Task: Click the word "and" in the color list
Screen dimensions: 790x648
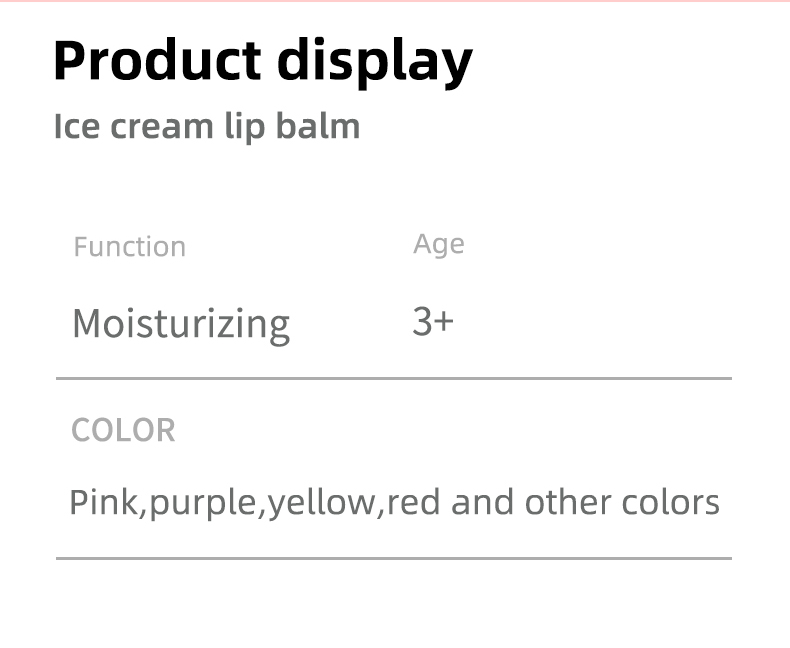Action: (x=483, y=501)
